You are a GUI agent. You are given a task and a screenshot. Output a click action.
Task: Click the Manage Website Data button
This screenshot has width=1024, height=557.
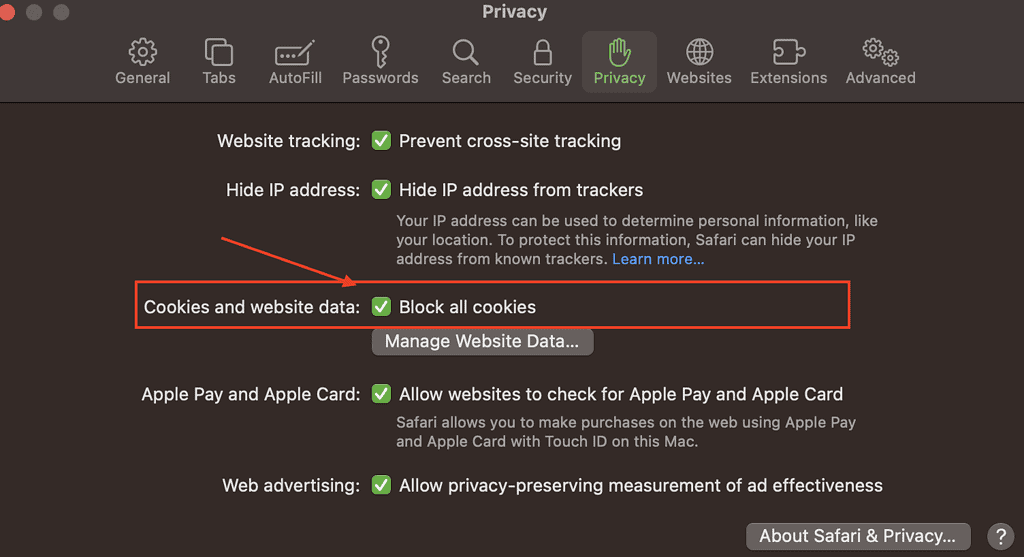[482, 342]
